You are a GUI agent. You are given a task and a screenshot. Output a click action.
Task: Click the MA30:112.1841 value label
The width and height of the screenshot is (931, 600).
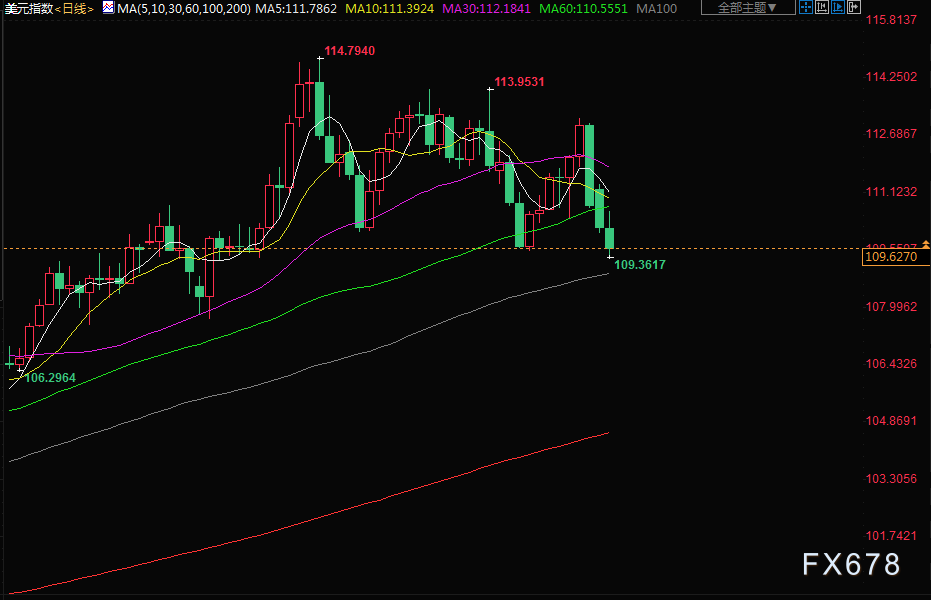coord(486,9)
